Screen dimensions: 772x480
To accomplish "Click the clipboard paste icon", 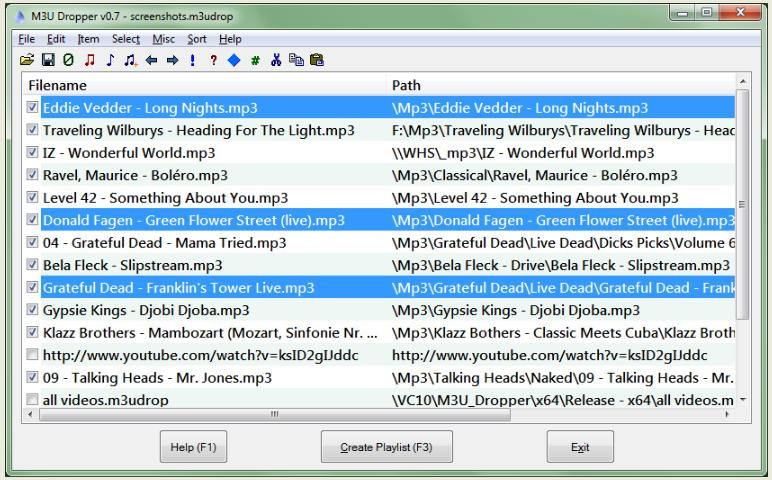I will pyautogui.click(x=317, y=60).
